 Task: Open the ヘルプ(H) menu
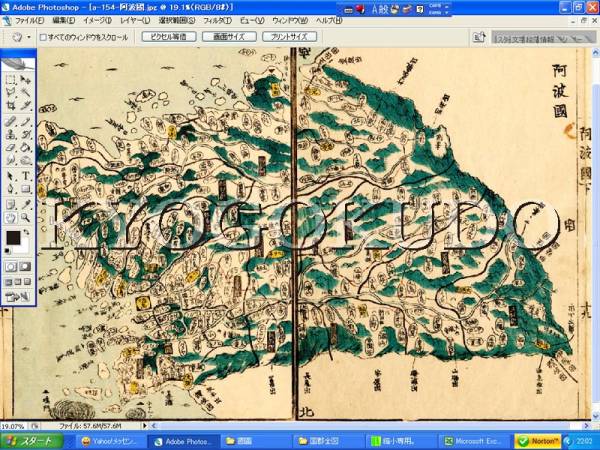[x=329, y=21]
